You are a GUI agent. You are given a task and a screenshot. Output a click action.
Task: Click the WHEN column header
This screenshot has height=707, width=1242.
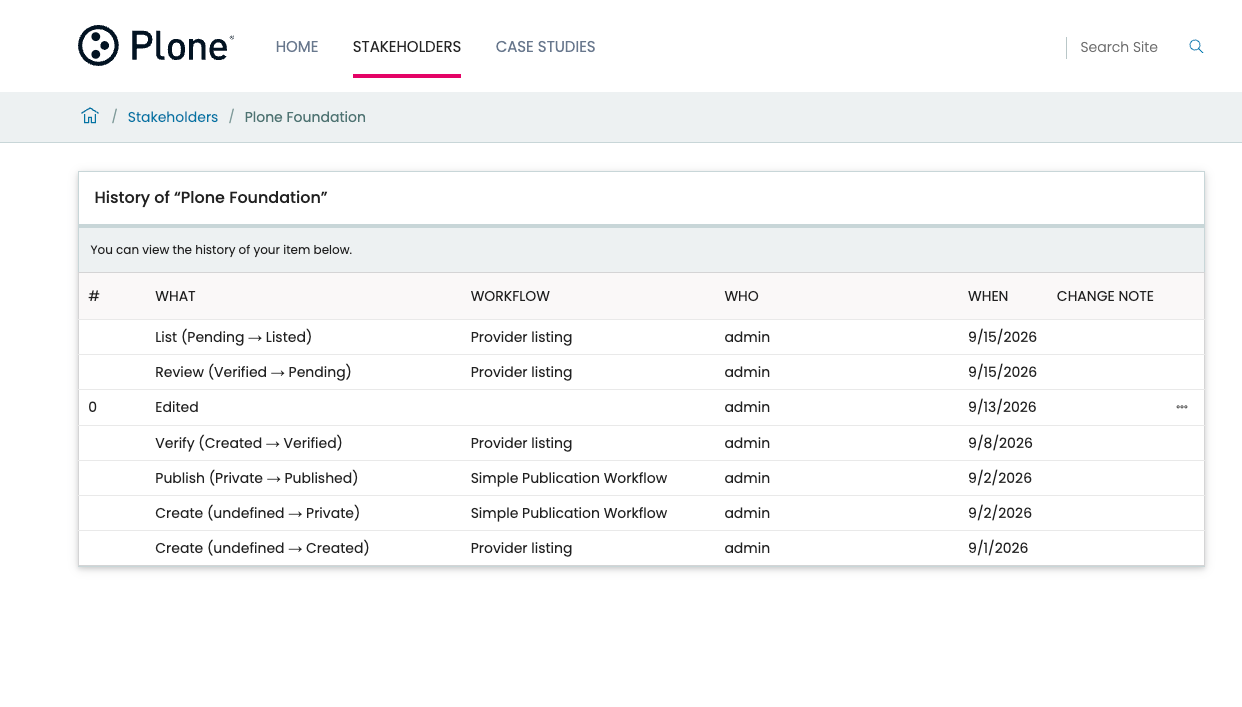[988, 296]
